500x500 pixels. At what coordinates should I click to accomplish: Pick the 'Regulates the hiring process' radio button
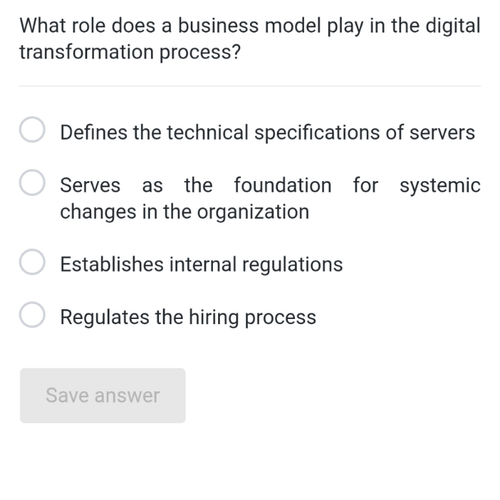(32, 315)
